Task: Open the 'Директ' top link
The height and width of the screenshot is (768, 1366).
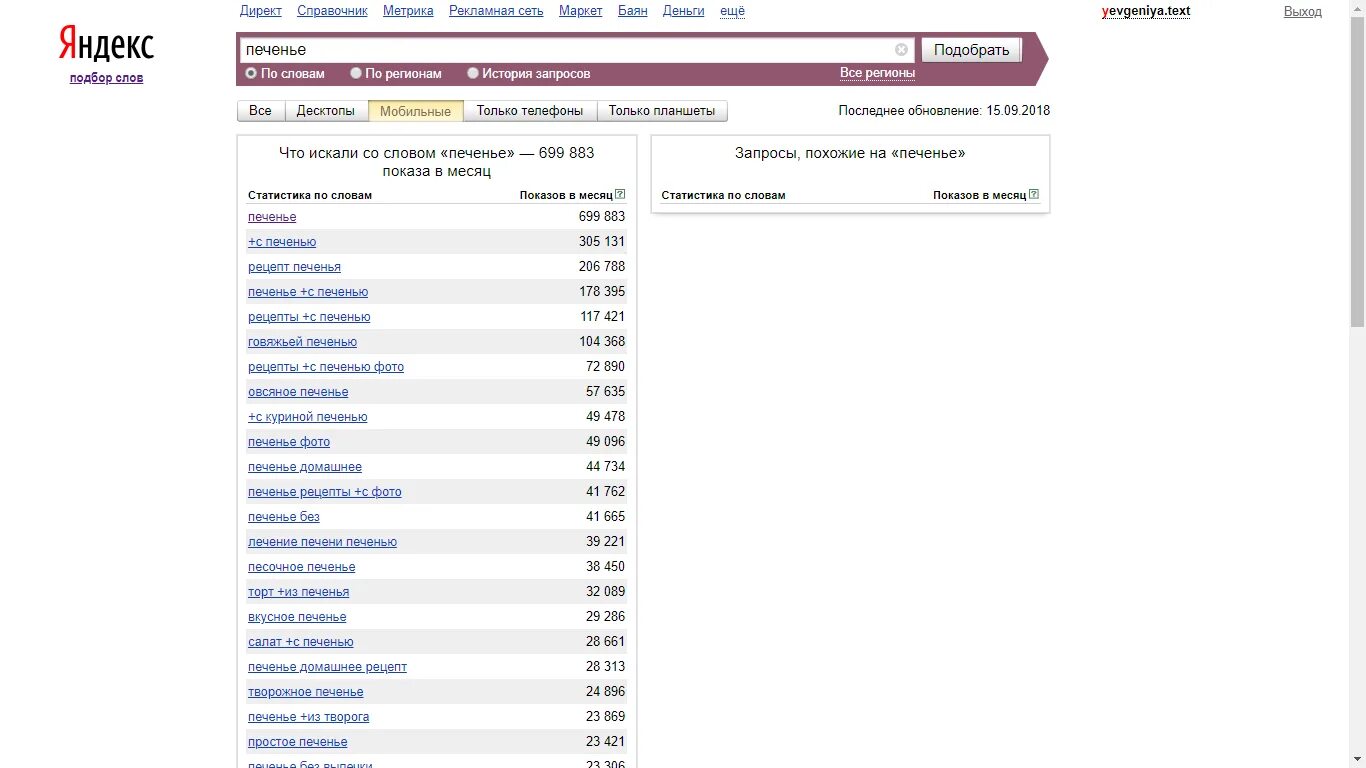Action: tap(261, 11)
